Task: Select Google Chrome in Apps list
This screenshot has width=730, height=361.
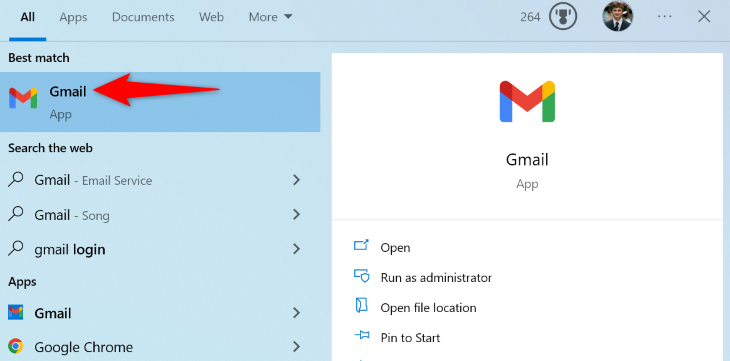Action: click(x=160, y=347)
